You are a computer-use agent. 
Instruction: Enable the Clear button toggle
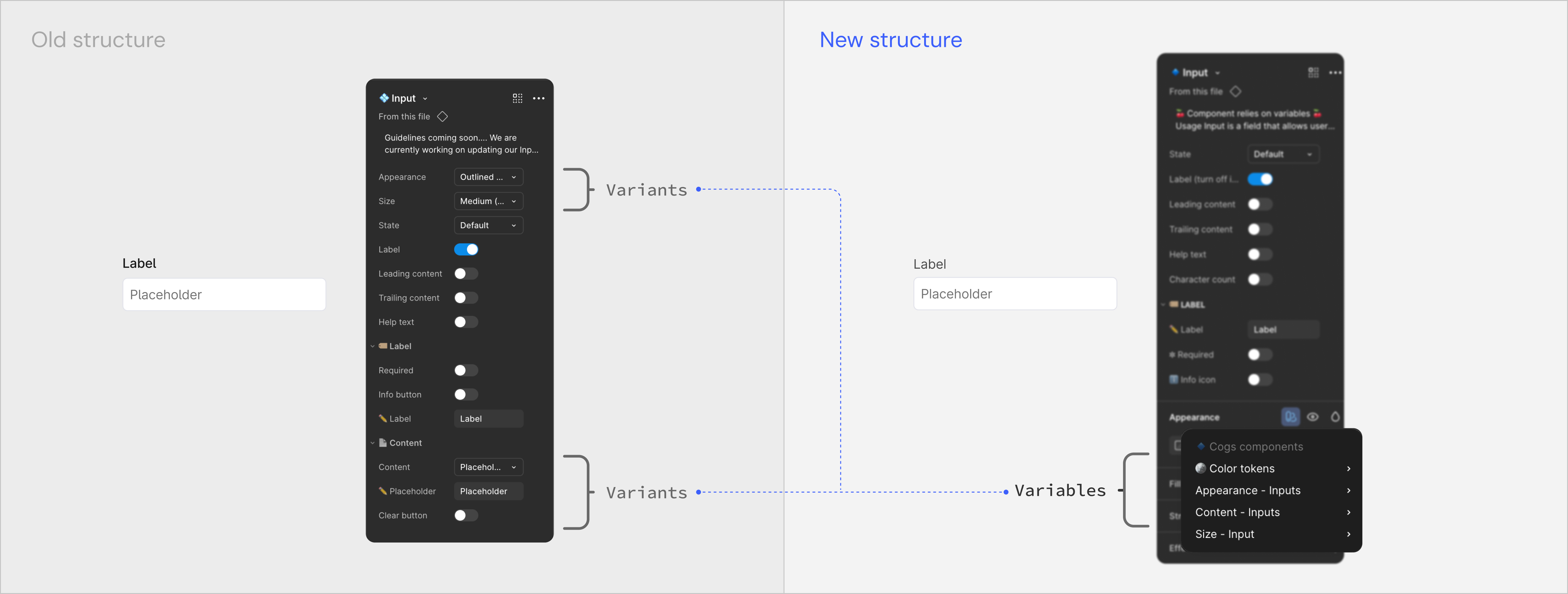(x=466, y=515)
